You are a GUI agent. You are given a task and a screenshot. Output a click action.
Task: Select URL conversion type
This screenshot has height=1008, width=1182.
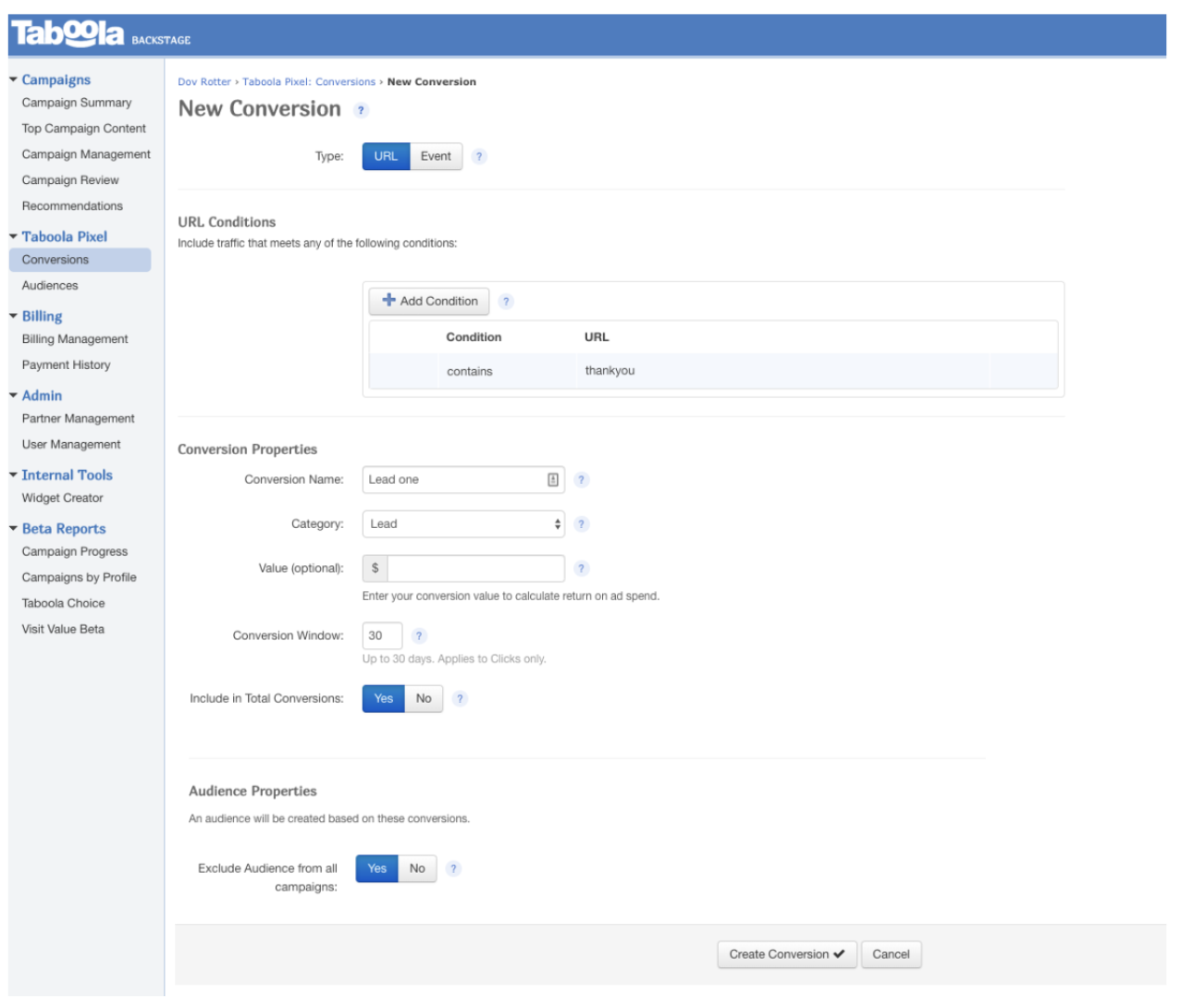click(x=386, y=156)
